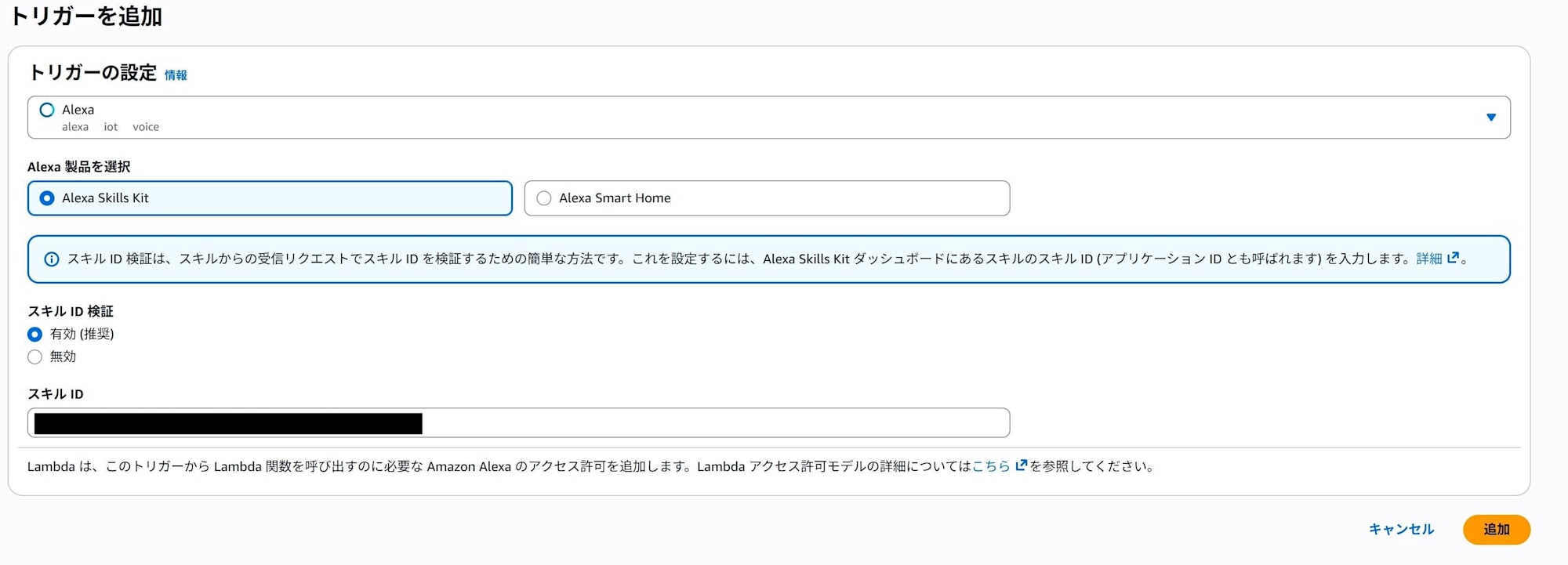Screen dimensions: 1568x565
Task: Click the "voice" tag in trigger selector
Action: click(146, 127)
